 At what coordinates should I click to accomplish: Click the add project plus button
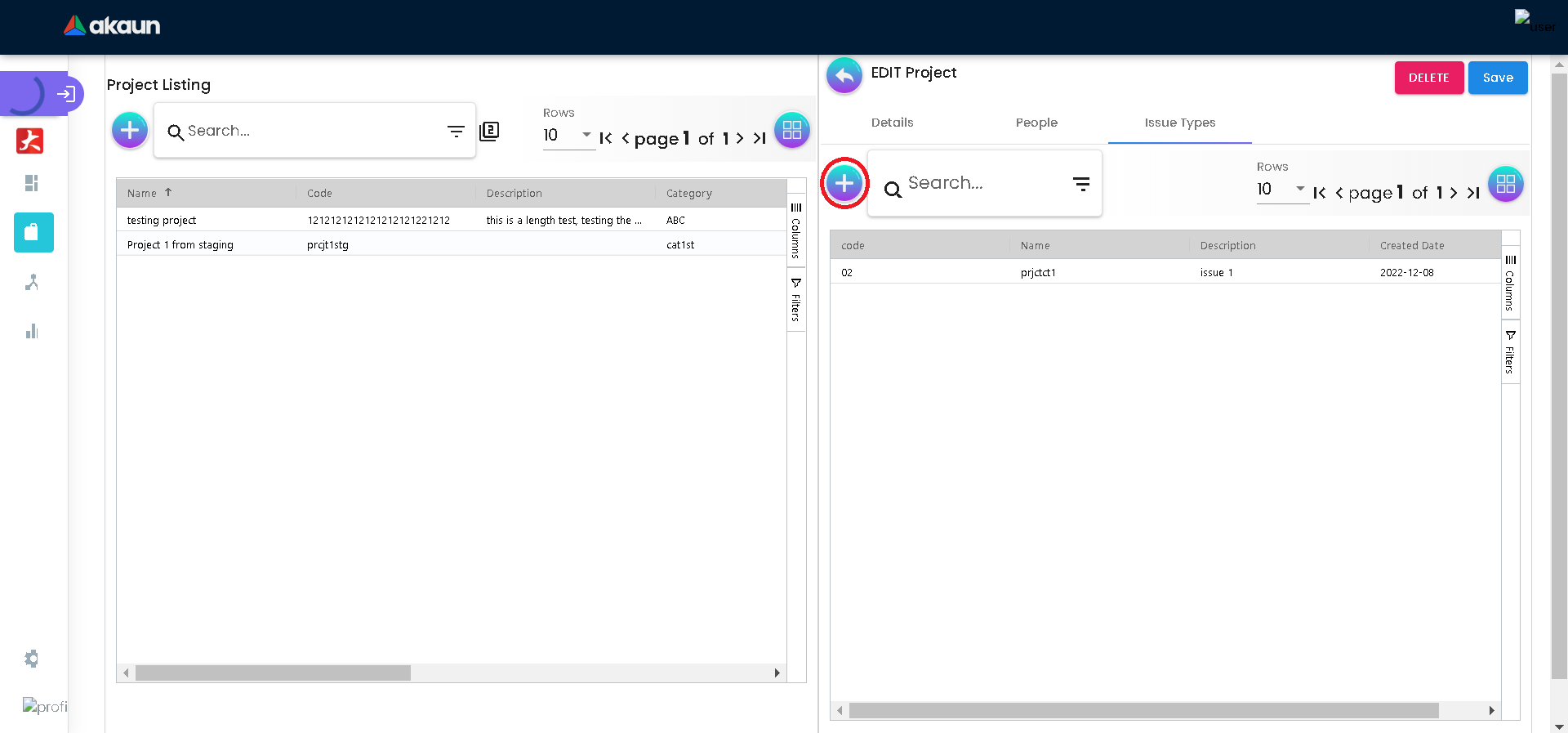point(130,130)
